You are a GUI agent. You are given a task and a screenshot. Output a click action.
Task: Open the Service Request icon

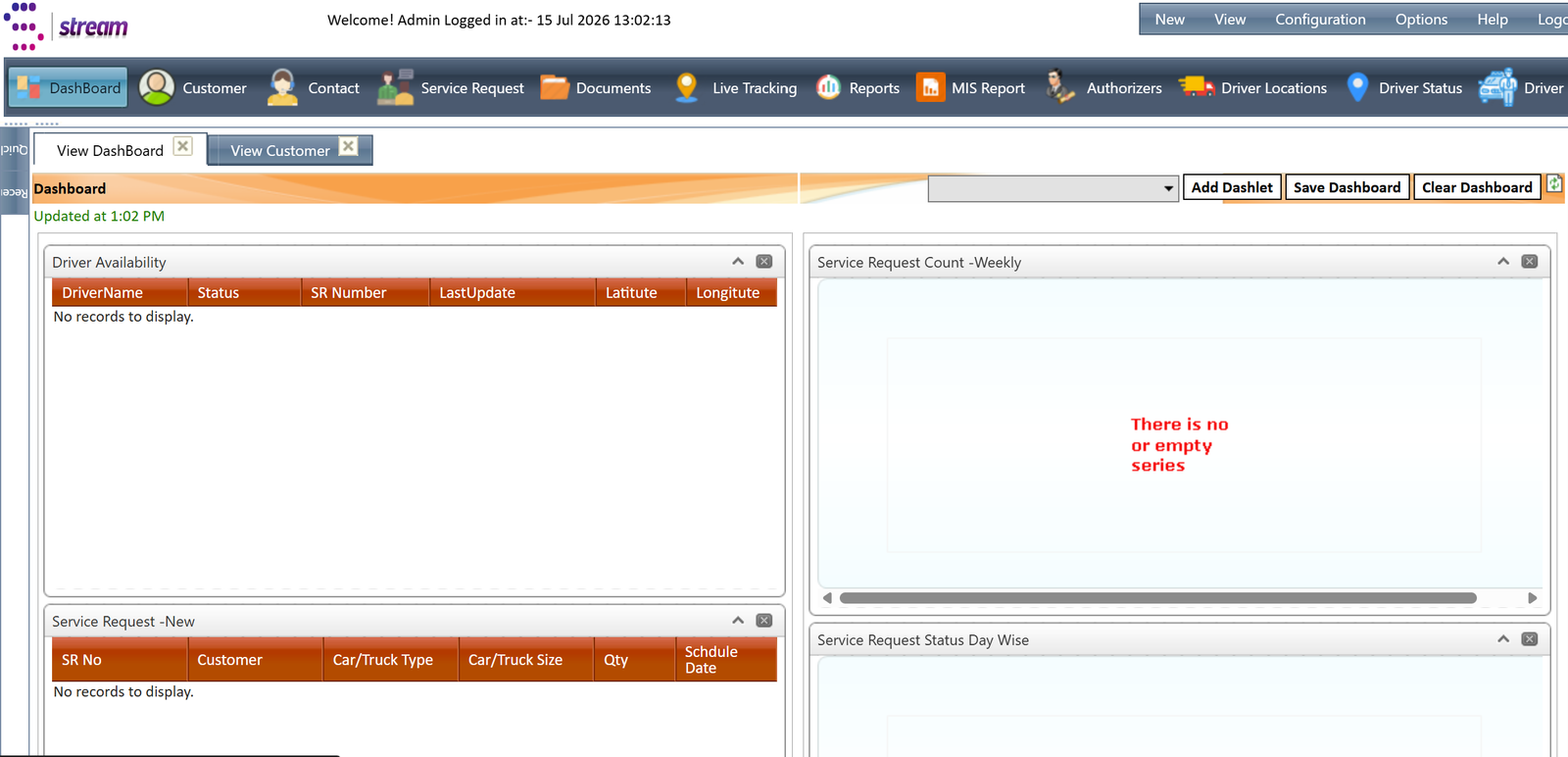396,87
